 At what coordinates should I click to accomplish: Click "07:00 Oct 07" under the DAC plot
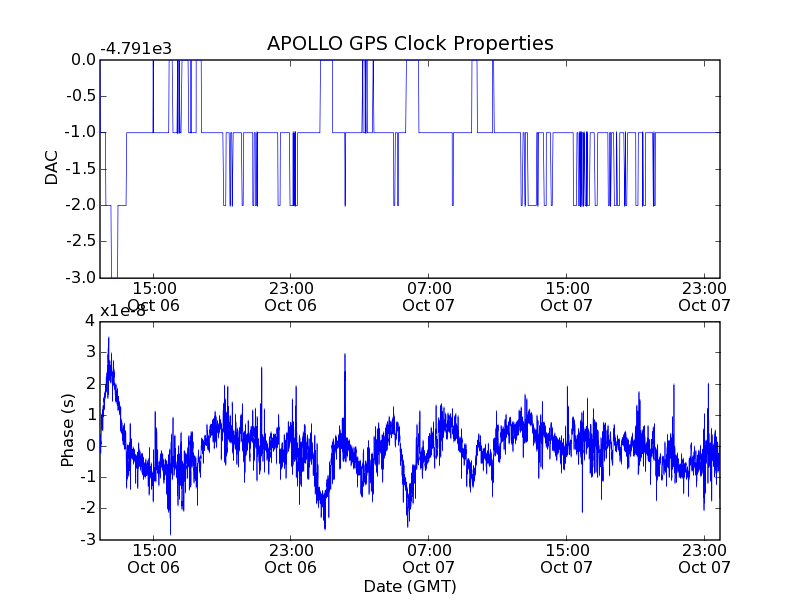tap(429, 297)
